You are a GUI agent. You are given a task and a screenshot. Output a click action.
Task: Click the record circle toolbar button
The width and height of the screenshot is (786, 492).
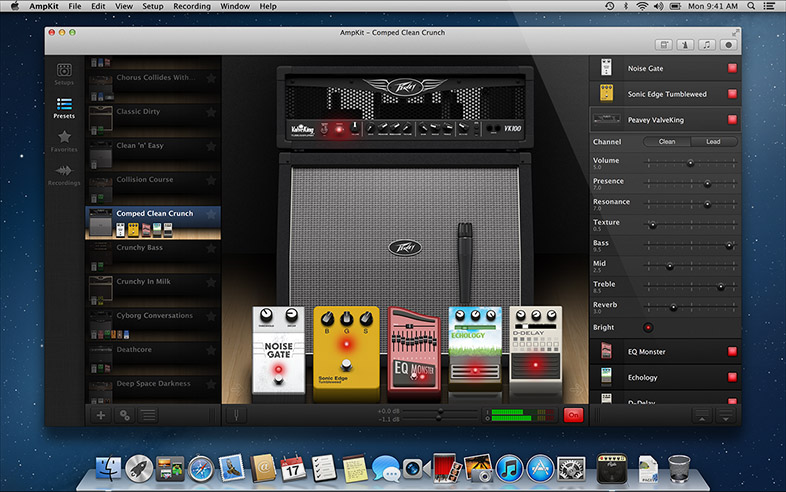(728, 45)
